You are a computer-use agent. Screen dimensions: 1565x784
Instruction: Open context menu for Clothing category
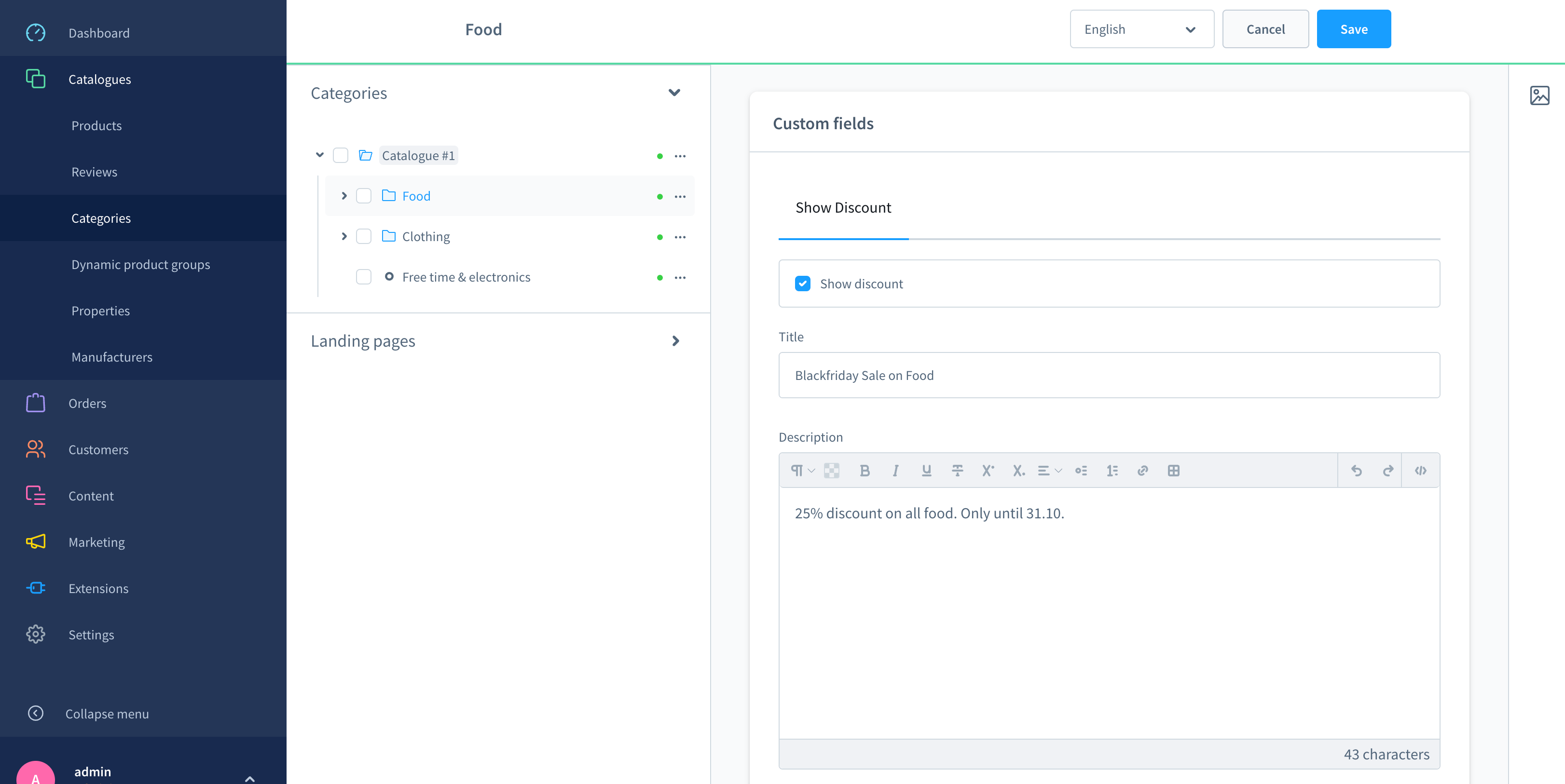click(680, 237)
